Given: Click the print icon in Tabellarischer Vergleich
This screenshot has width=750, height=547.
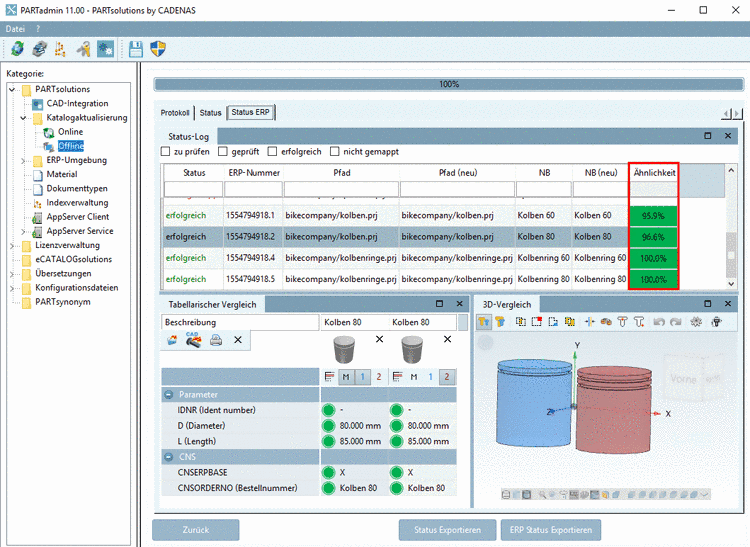Looking at the screenshot, I should coord(216,340).
